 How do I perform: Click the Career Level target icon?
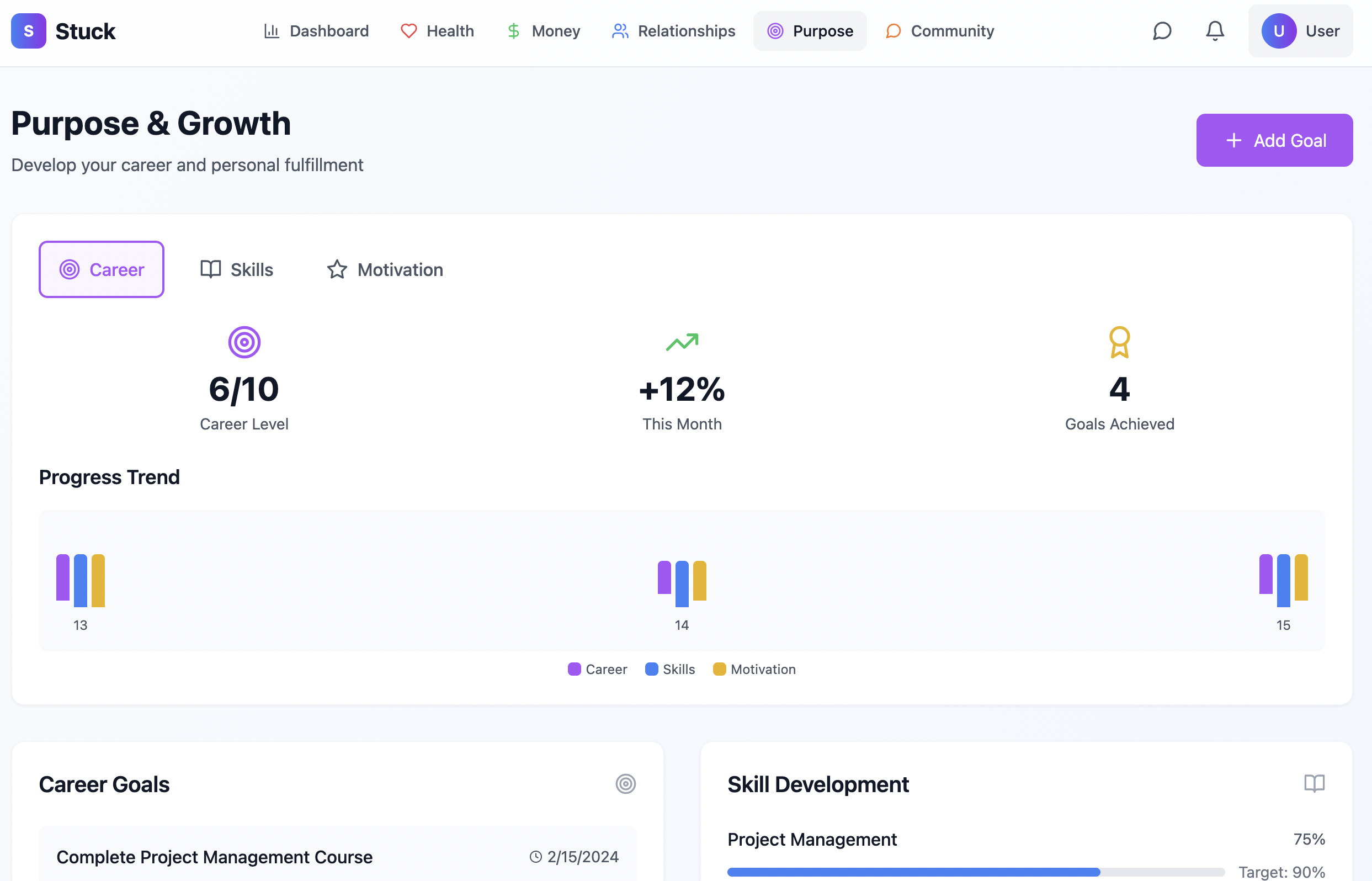(x=244, y=342)
